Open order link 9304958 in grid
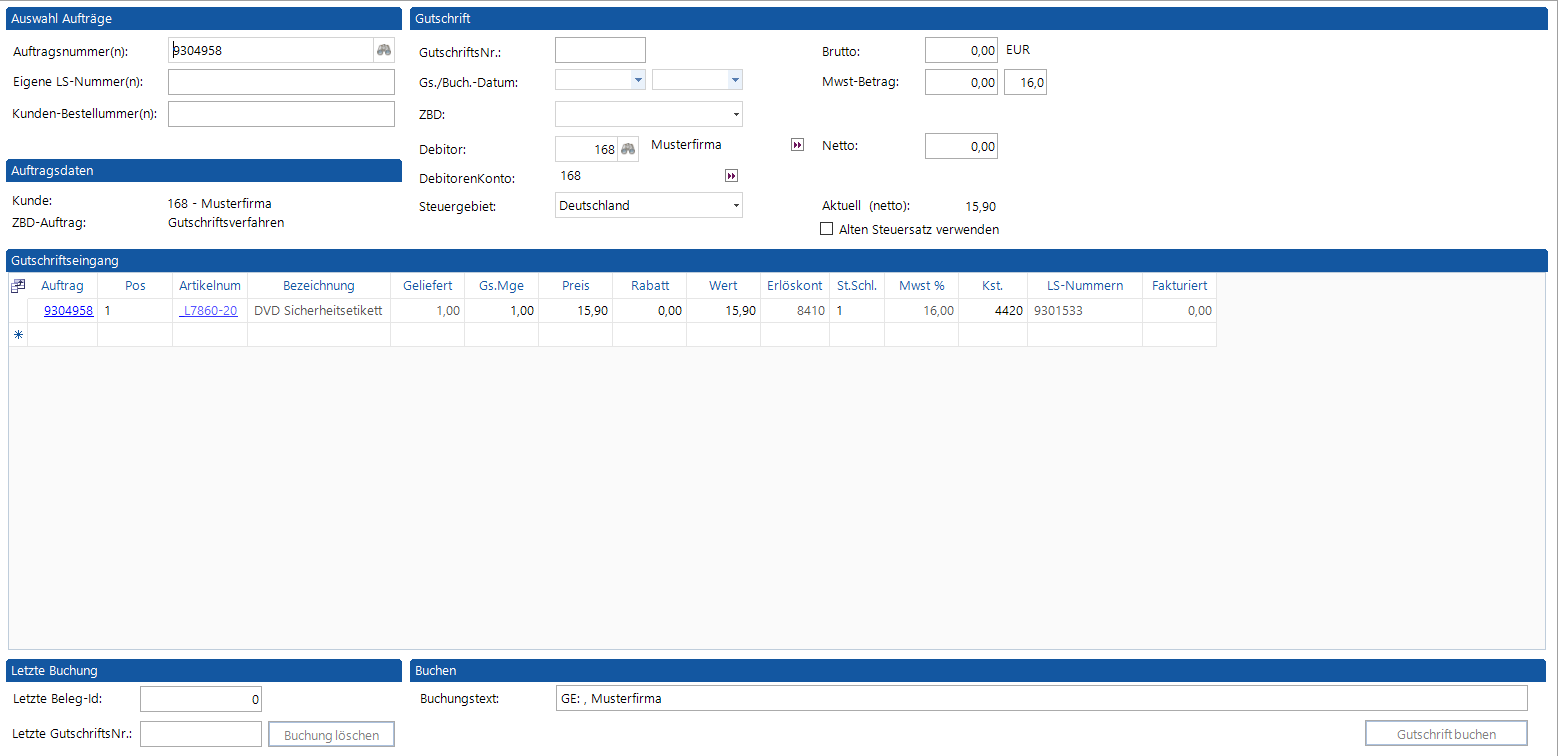Viewport: 1558px width, 756px height. click(x=68, y=311)
